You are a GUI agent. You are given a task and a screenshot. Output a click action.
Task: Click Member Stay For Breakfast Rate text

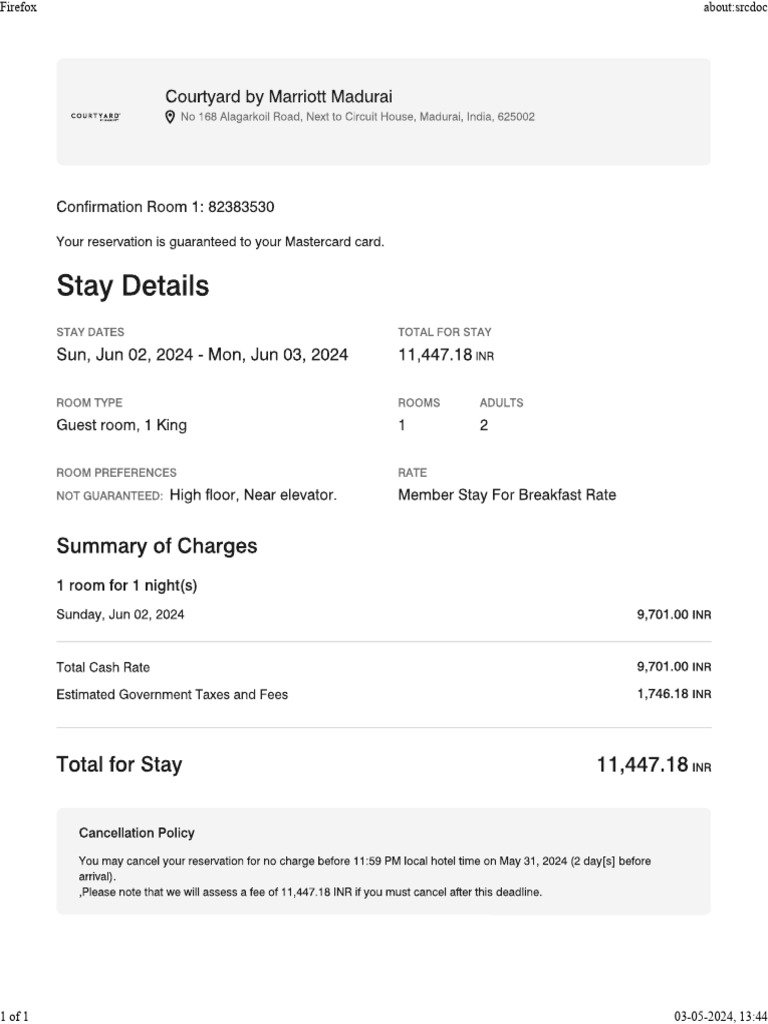point(507,495)
